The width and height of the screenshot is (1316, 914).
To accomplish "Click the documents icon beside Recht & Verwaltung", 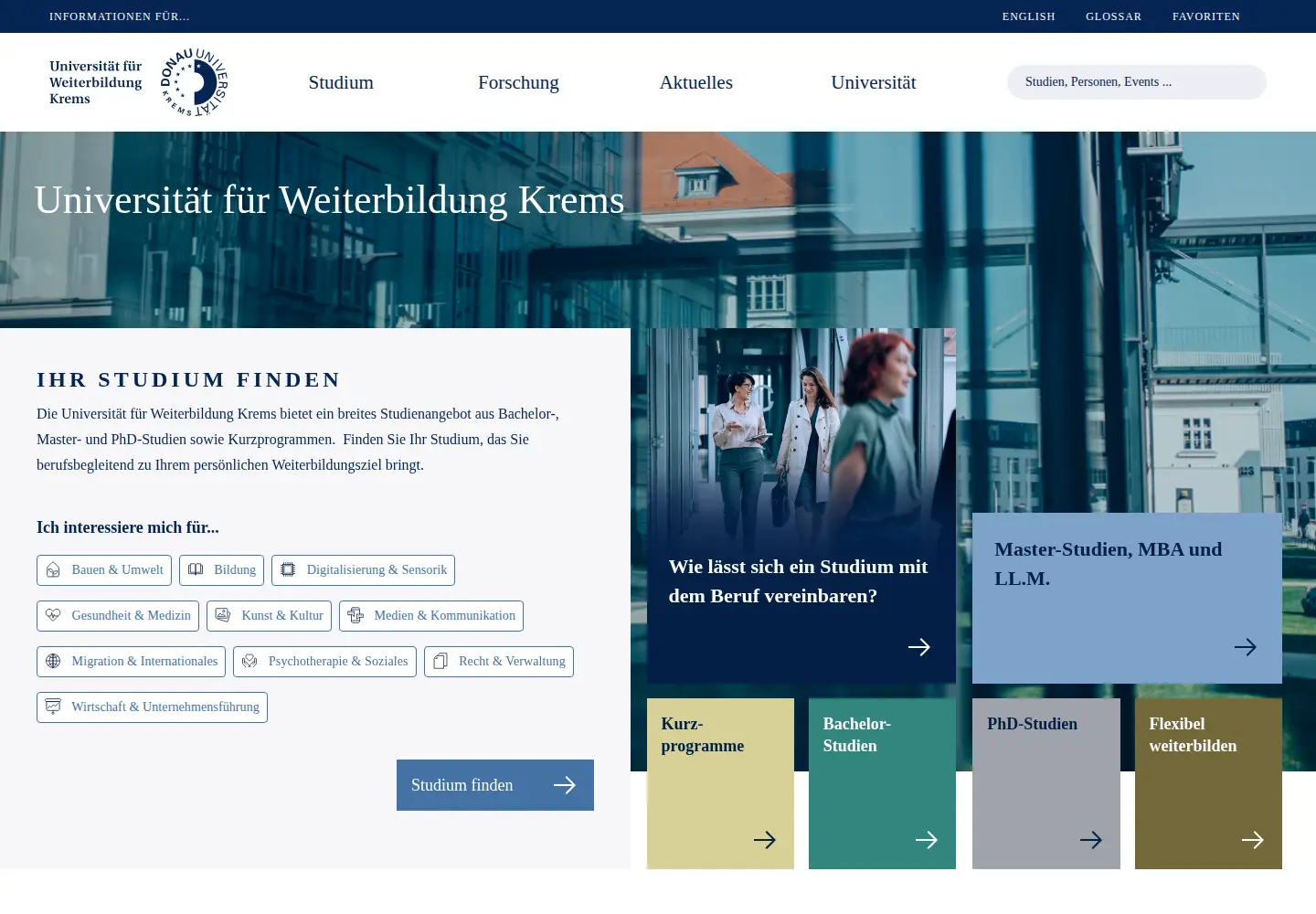I will tap(440, 661).
